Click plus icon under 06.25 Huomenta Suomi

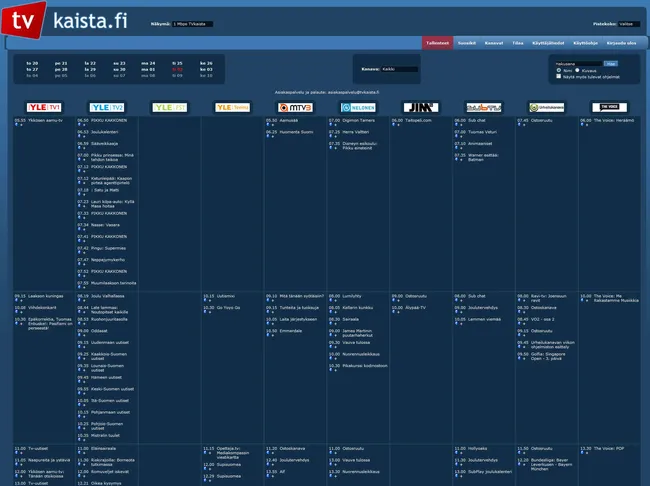pos(272,136)
